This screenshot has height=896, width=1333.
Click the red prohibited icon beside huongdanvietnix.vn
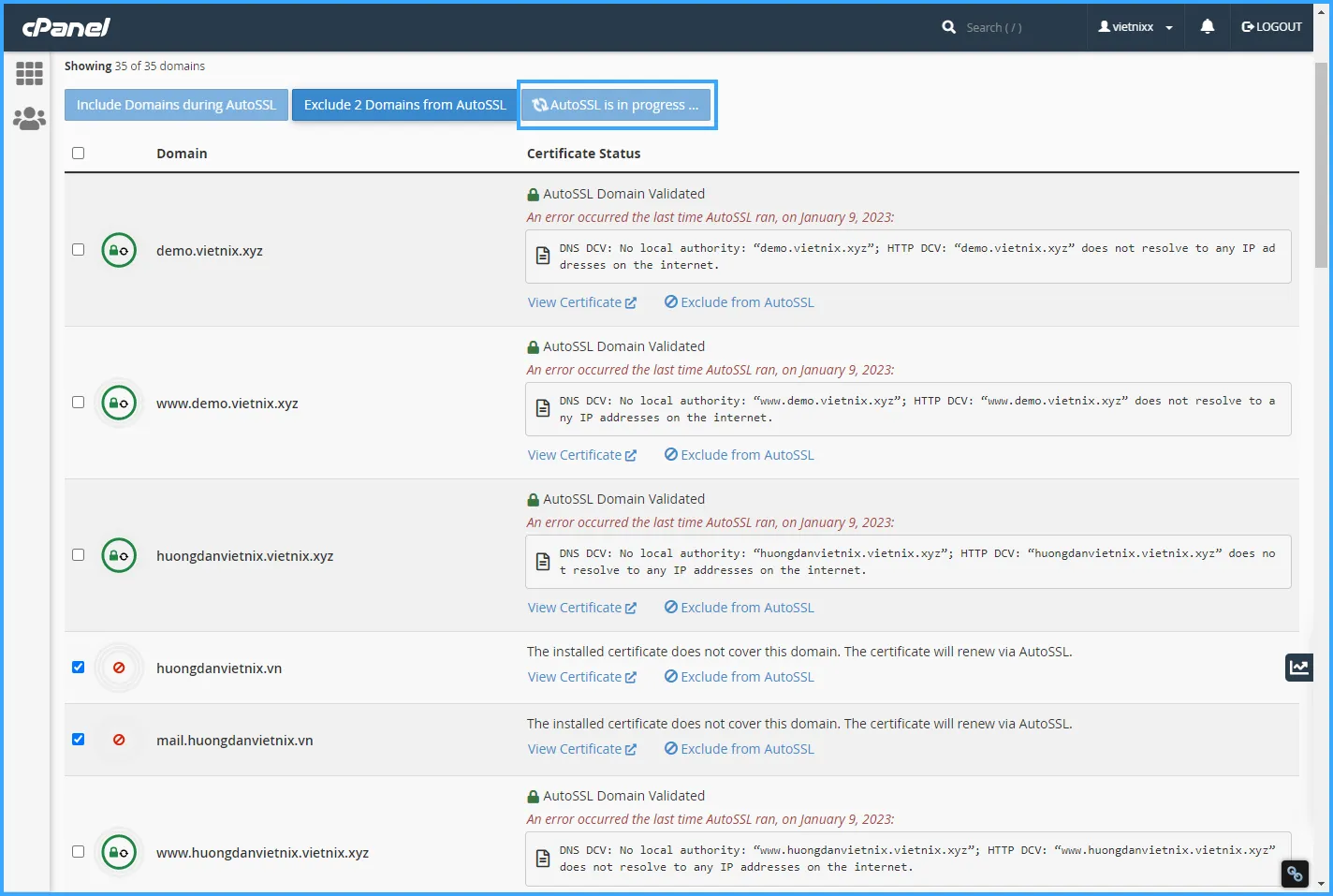pyautogui.click(x=119, y=668)
